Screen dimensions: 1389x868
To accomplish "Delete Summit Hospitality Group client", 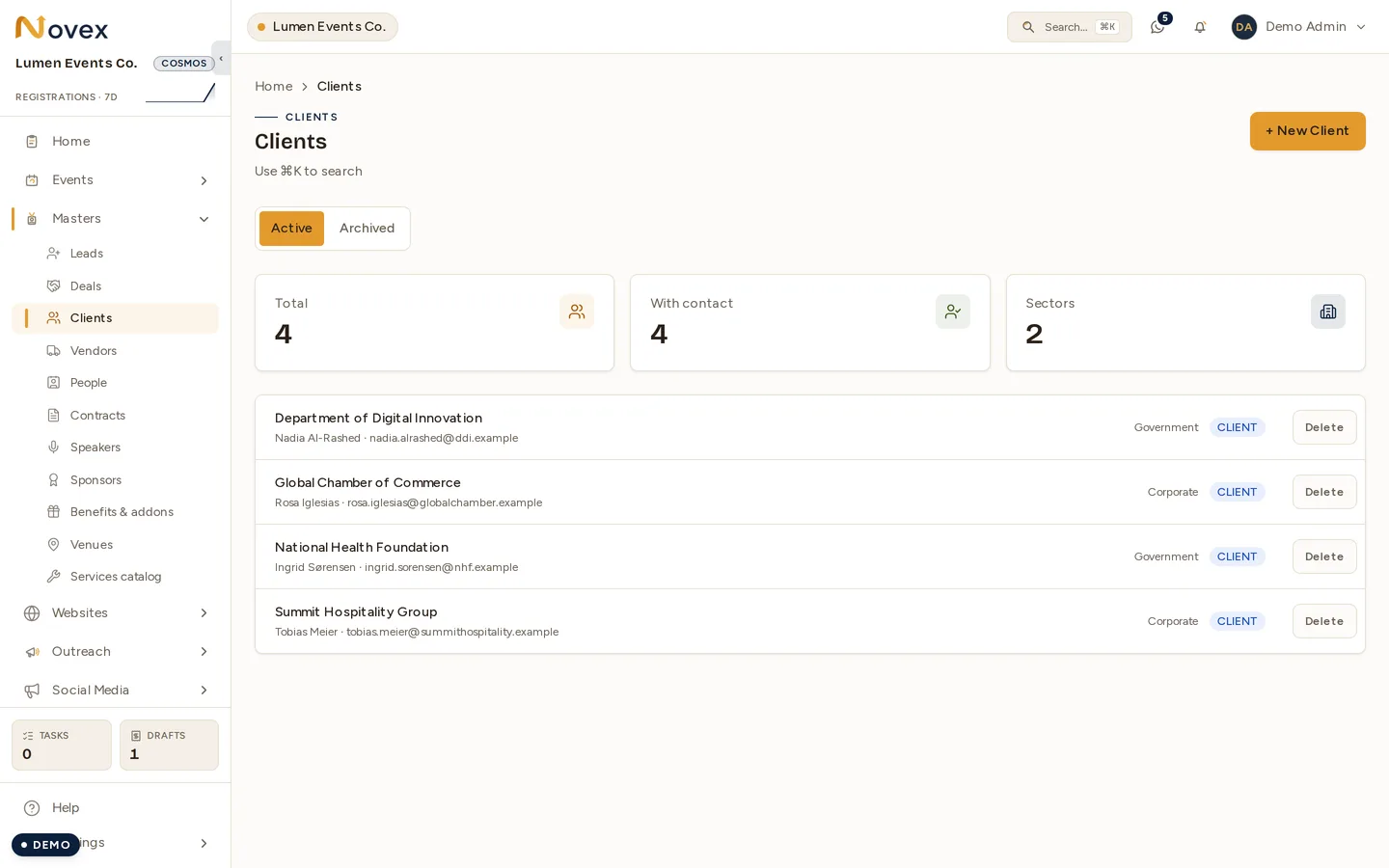I will (1324, 621).
